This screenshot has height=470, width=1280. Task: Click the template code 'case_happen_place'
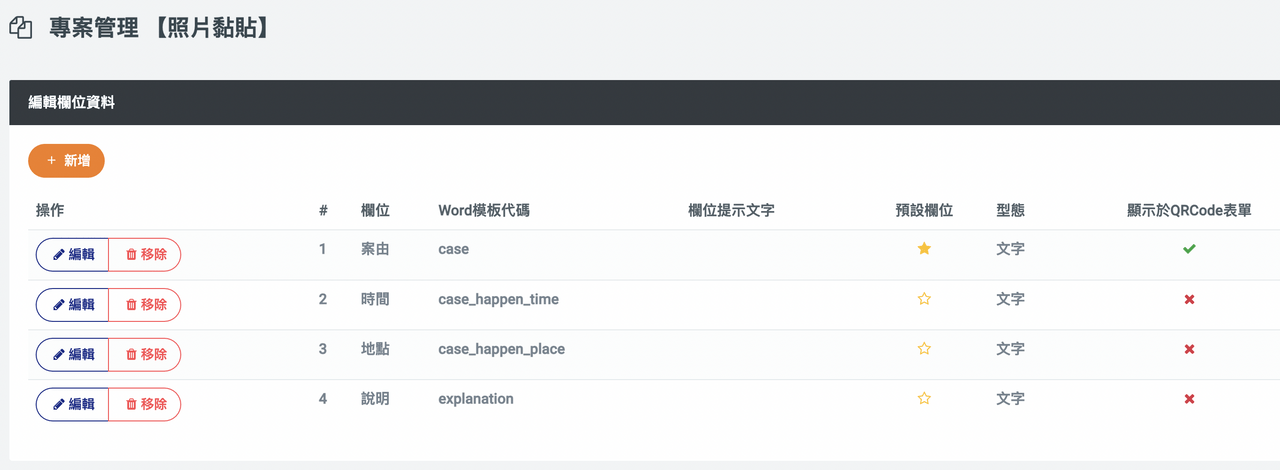[501, 349]
